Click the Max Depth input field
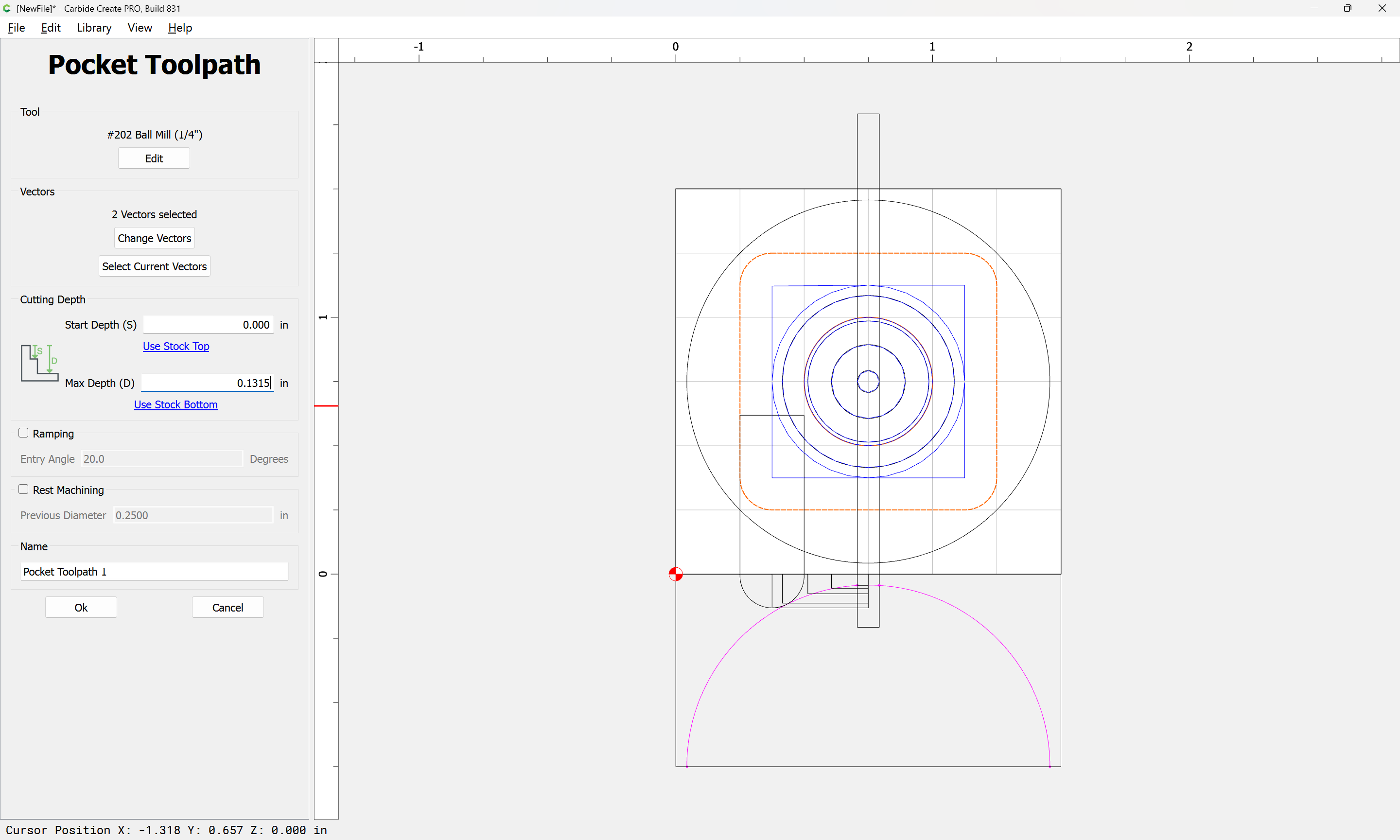Screen dimensions: 1400x840 pos(207,383)
